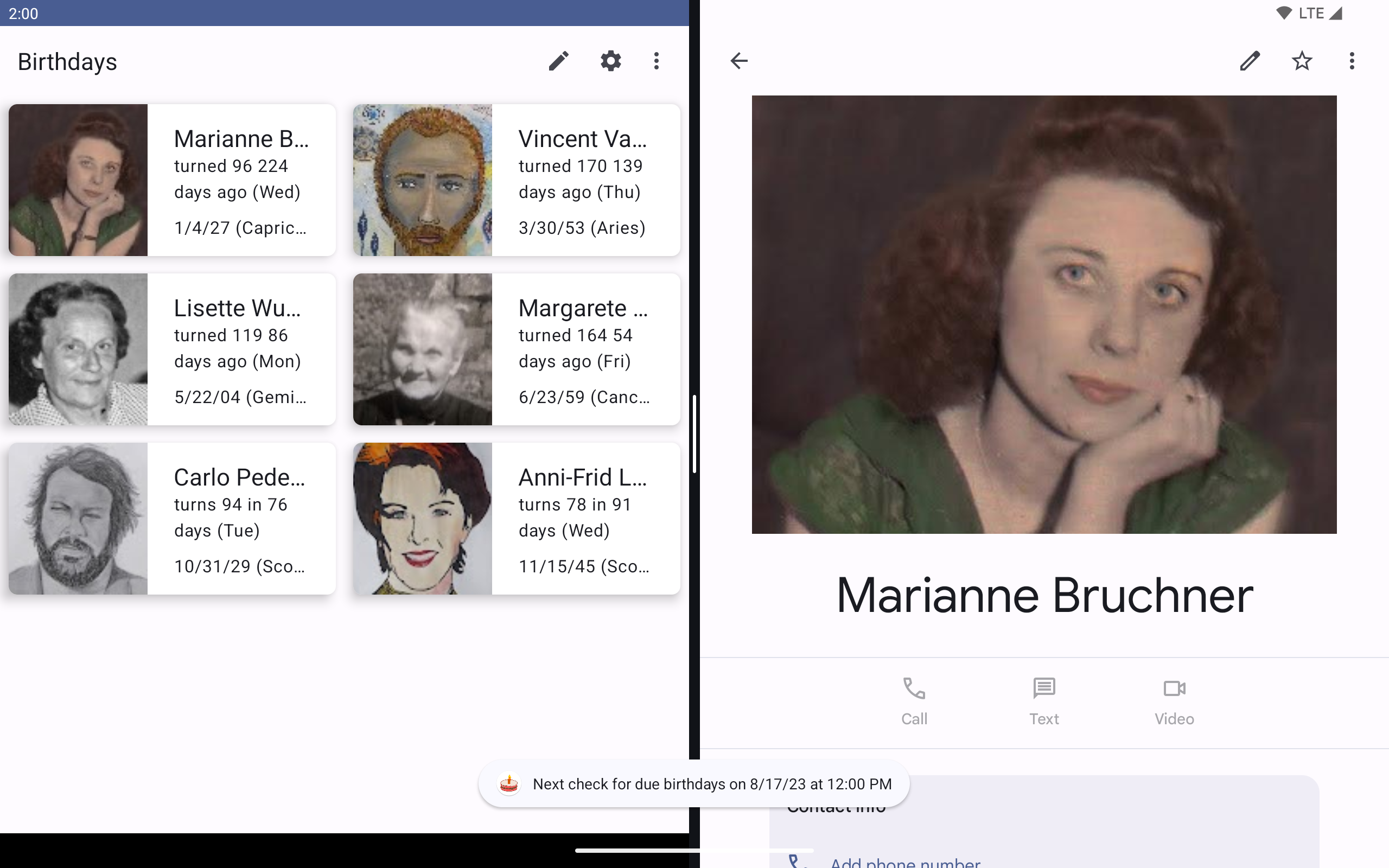The height and width of the screenshot is (868, 1389).
Task: Tap Carlo Pede... portrait thumbnail
Action: click(78, 519)
